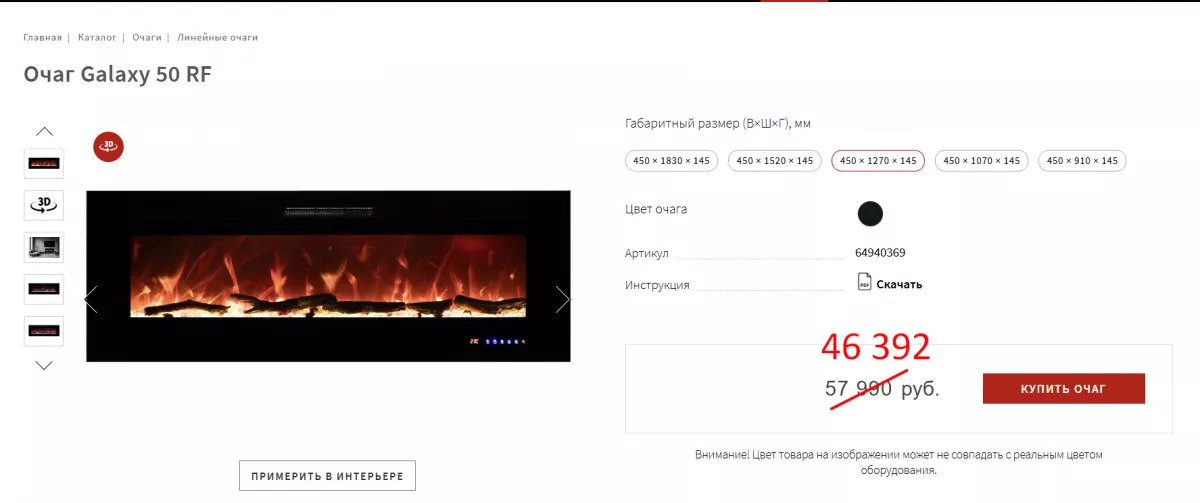Select size 450 × 1520 × 145
The image size is (1200, 503).
[x=775, y=160]
